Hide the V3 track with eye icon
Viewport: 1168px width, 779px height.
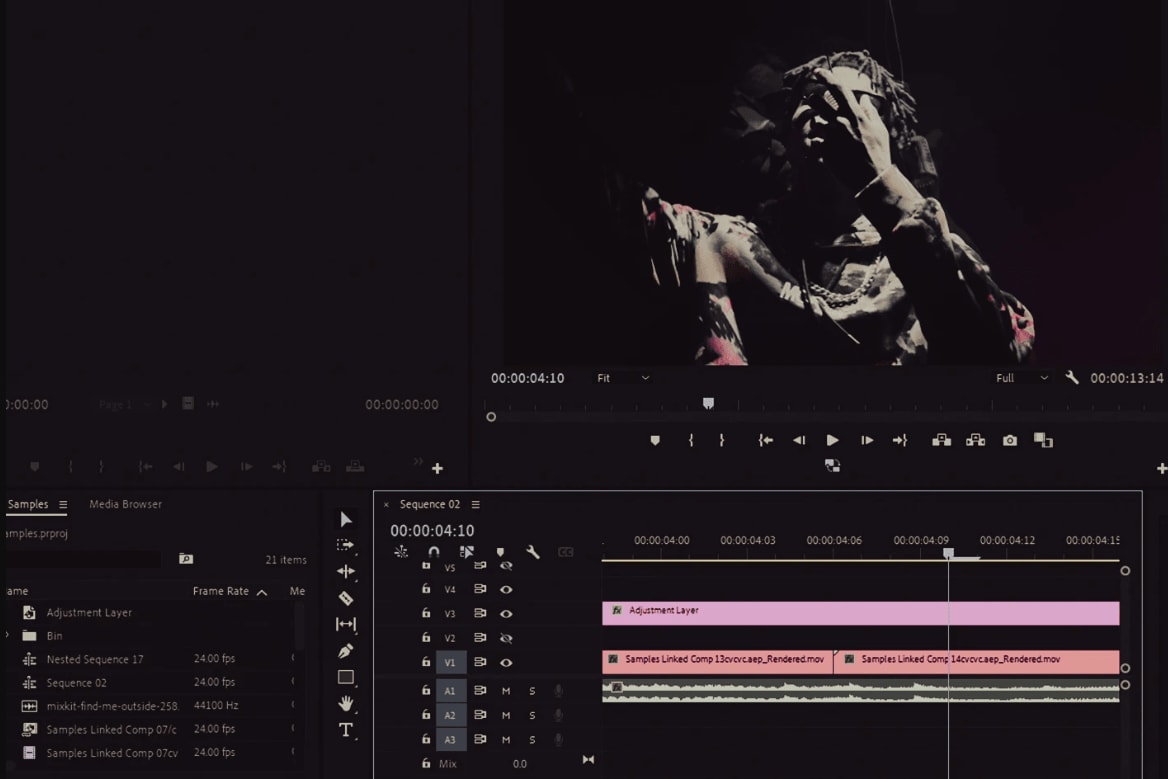point(506,614)
